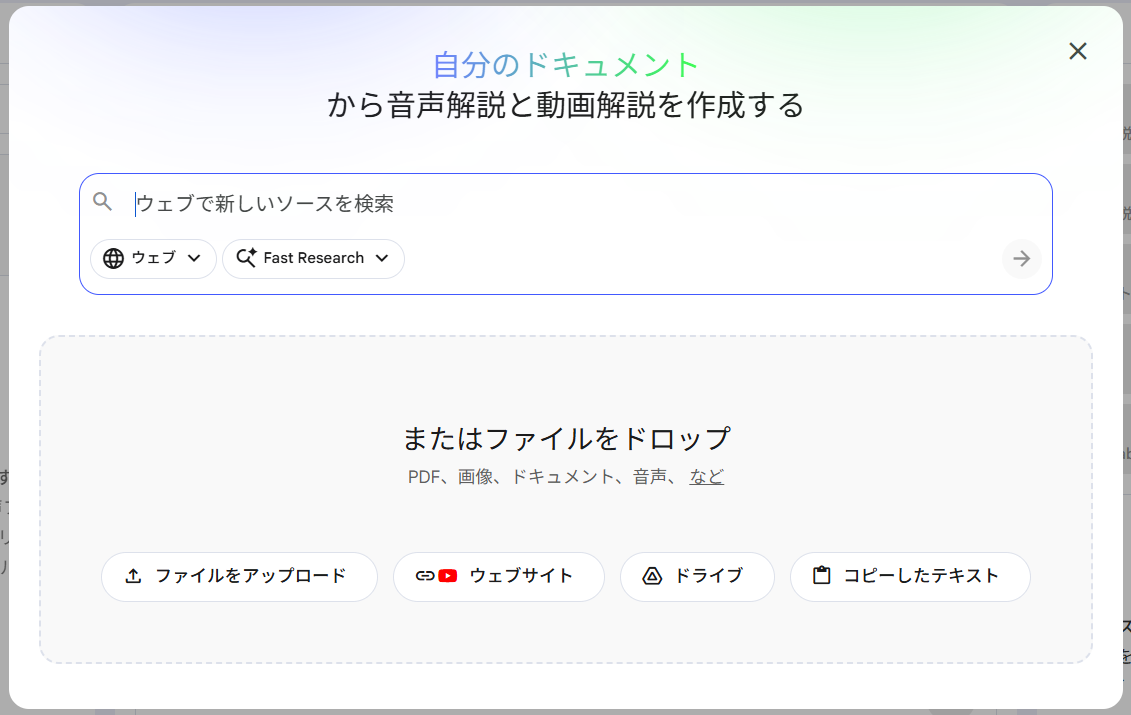Choose the ウェブサイト source label
Screen dimensions: 1131x715
pos(521,576)
